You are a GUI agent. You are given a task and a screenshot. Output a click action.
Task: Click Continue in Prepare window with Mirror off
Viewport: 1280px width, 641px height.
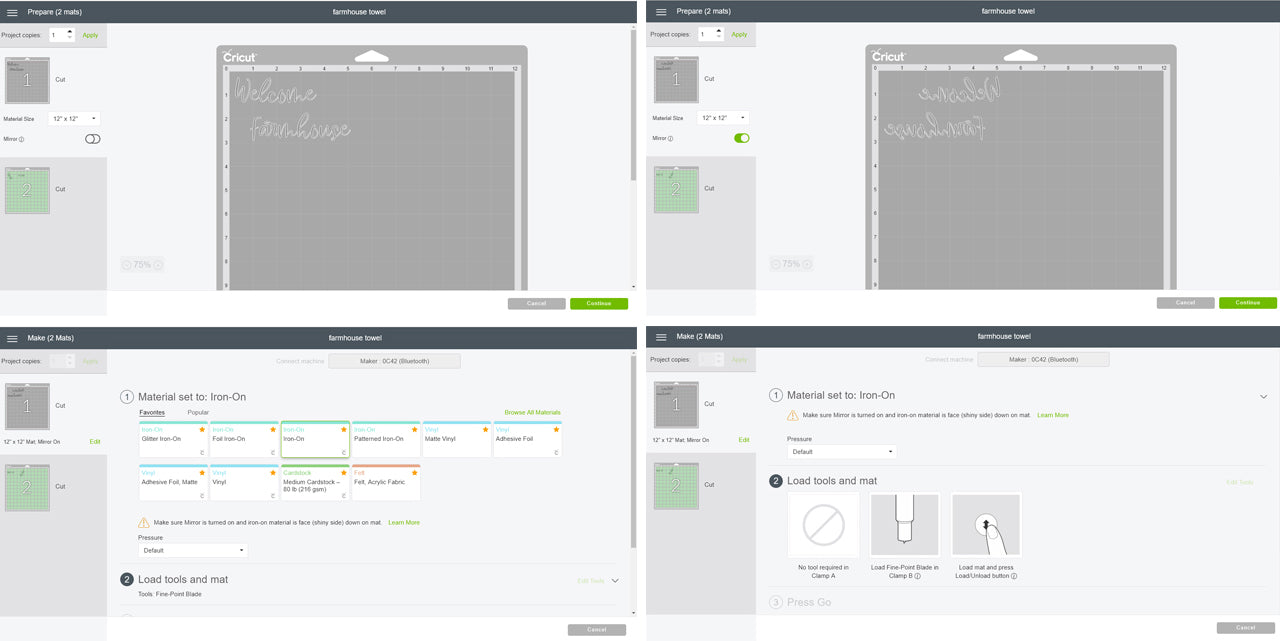coord(599,303)
